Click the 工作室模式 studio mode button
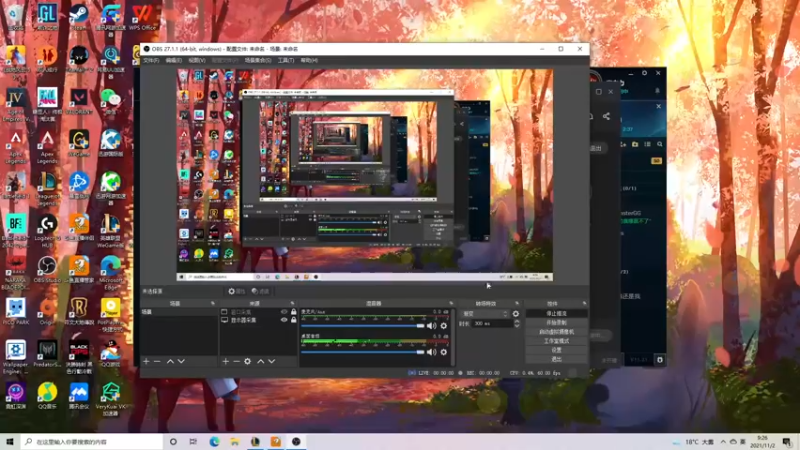This screenshot has height=450, width=800. 556,341
